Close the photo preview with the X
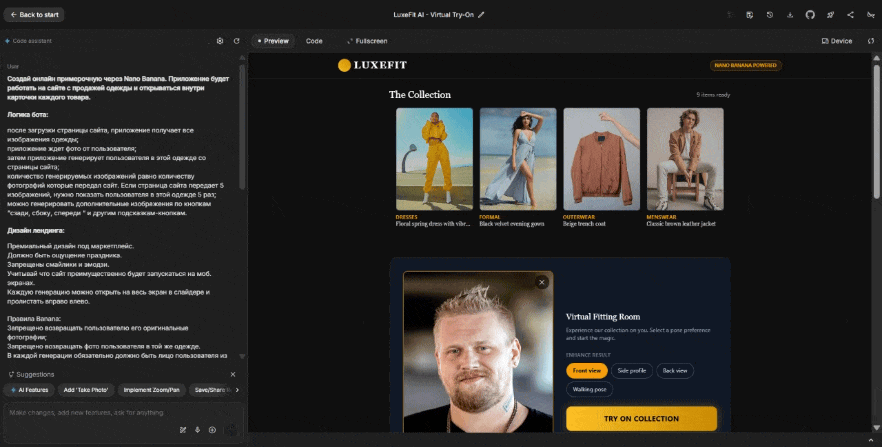Image resolution: width=882 pixels, height=447 pixels. point(542,282)
